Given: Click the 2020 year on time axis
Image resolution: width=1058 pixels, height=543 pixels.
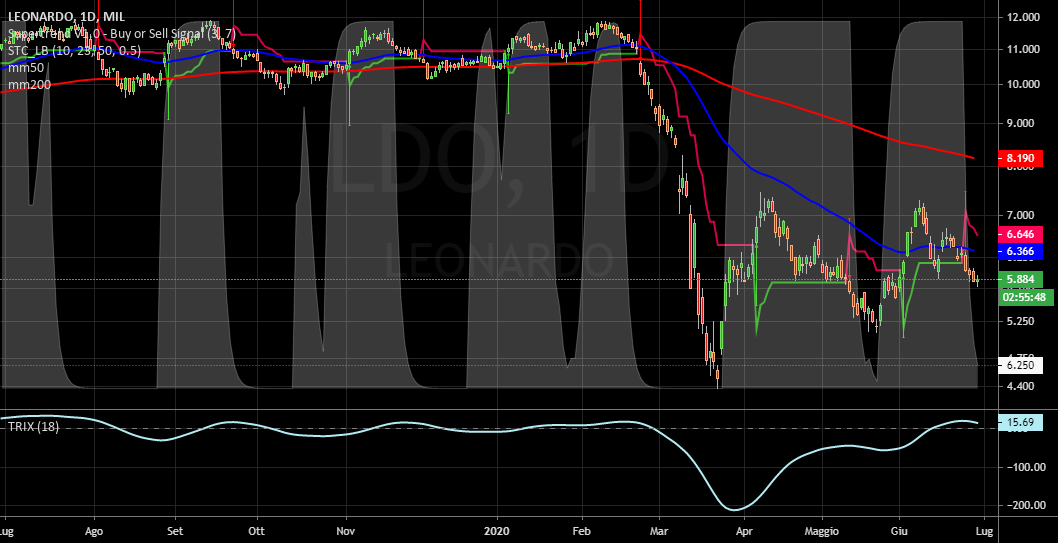Looking at the screenshot, I should click(499, 531).
